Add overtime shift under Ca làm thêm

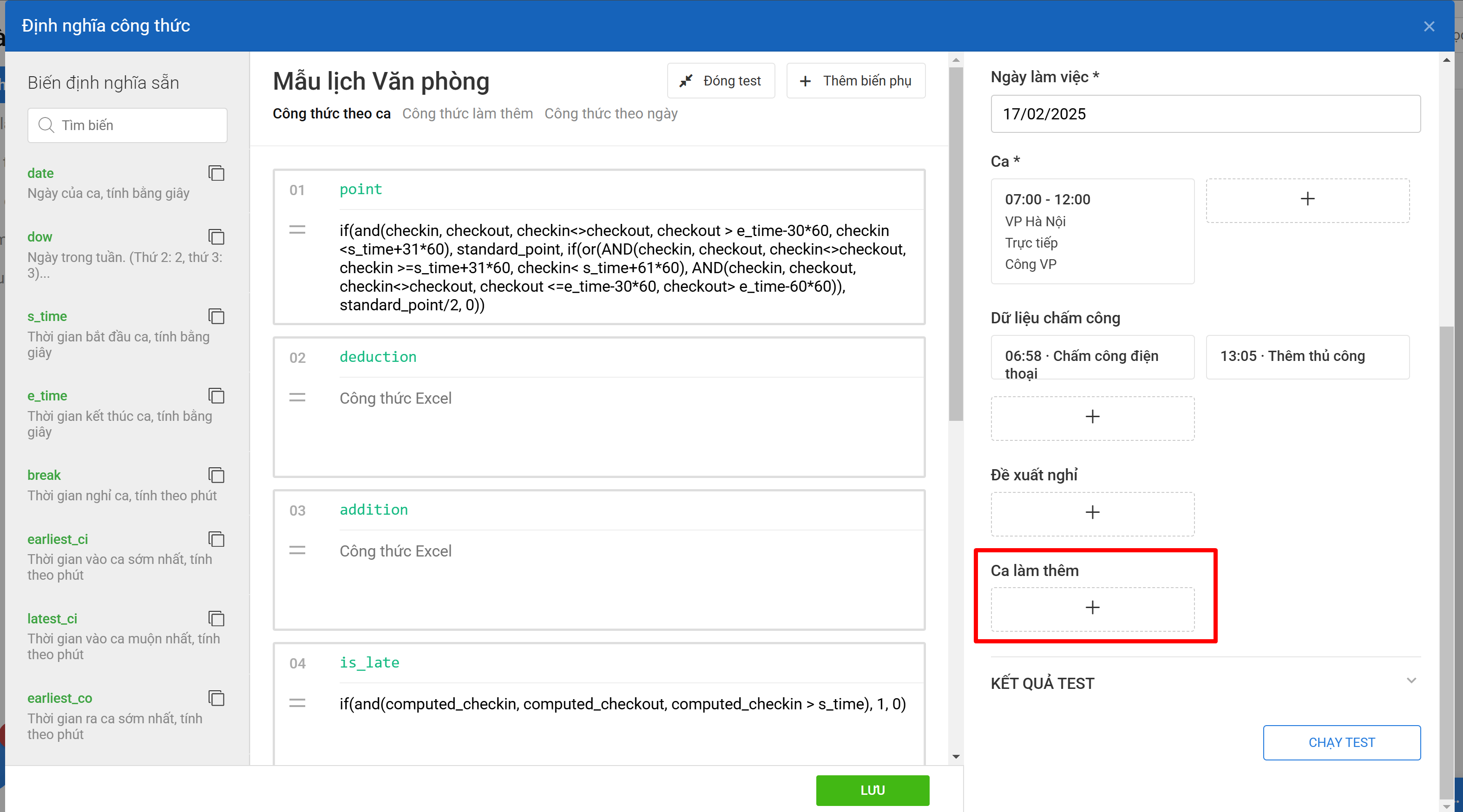(x=1092, y=608)
